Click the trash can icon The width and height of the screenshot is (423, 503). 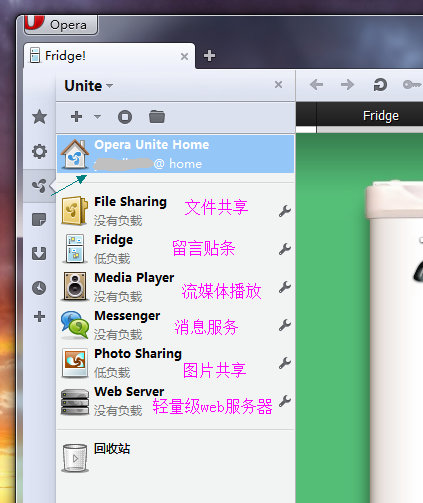pos(75,458)
